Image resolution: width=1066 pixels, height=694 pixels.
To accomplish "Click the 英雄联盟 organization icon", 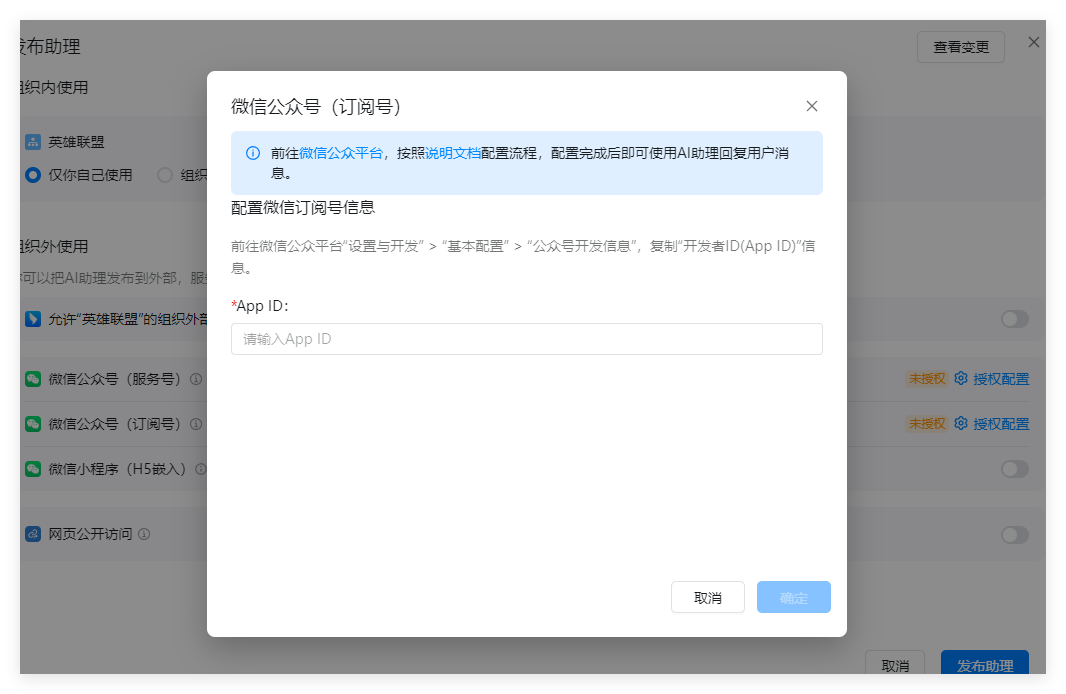I will pos(33,142).
